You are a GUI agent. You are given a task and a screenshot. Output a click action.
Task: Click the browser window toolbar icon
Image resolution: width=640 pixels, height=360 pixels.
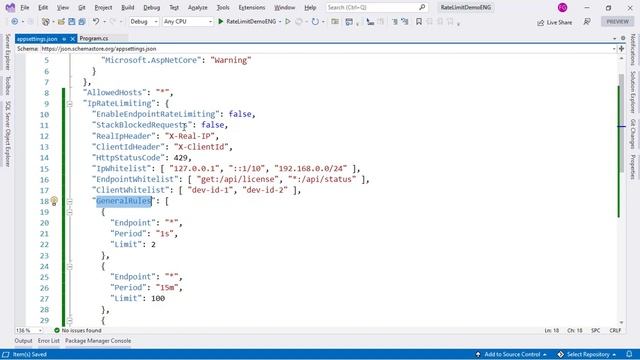[x=349, y=22]
